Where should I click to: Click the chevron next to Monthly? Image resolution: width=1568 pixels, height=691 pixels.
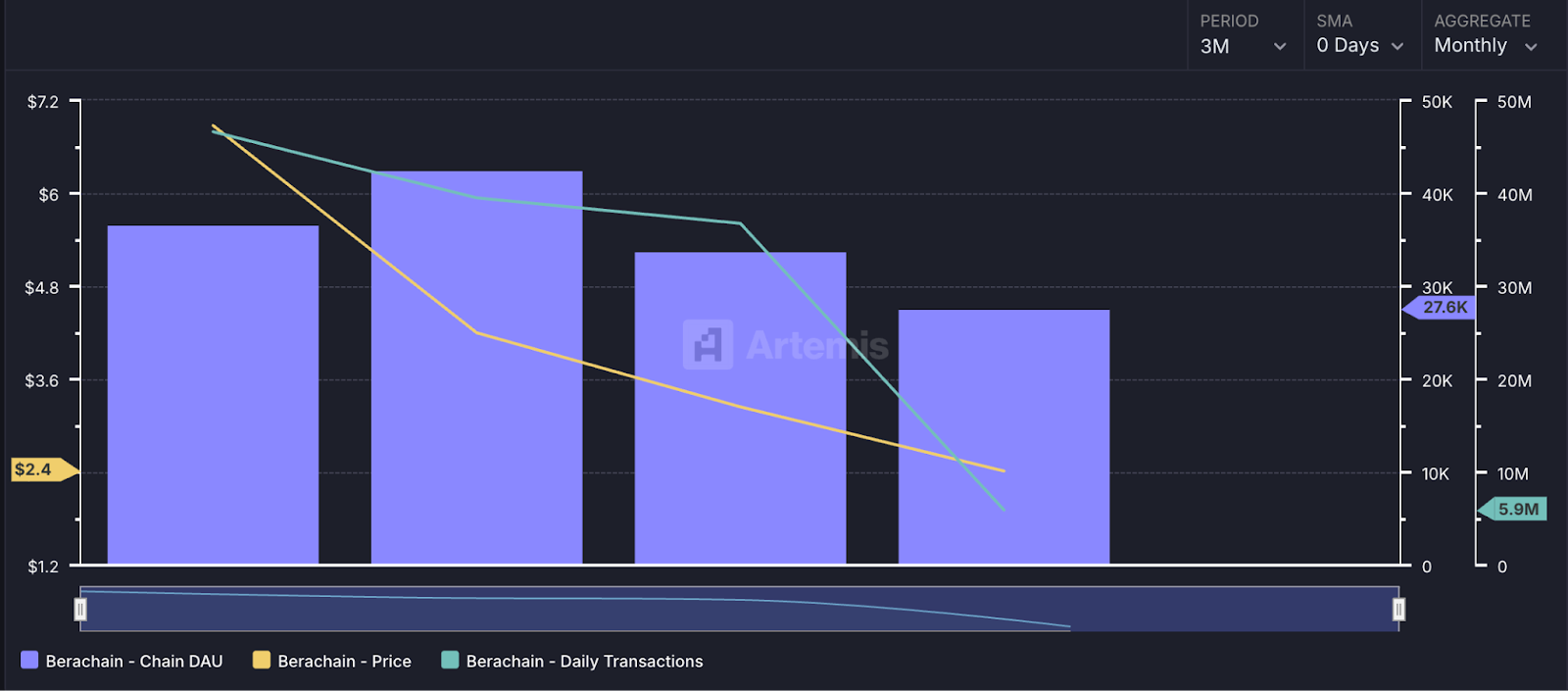tap(1531, 47)
